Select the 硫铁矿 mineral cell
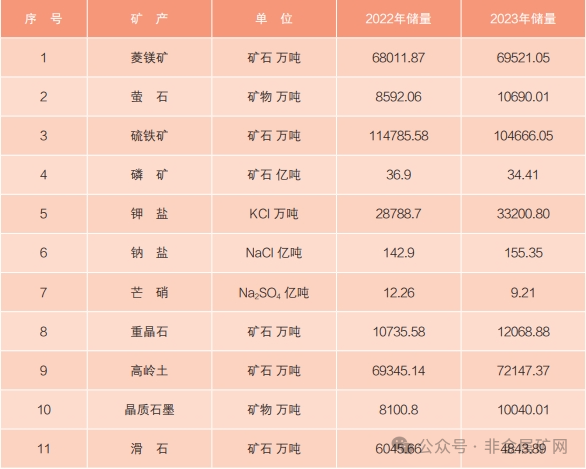Viewport: 586px width, 469px height. 149,136
